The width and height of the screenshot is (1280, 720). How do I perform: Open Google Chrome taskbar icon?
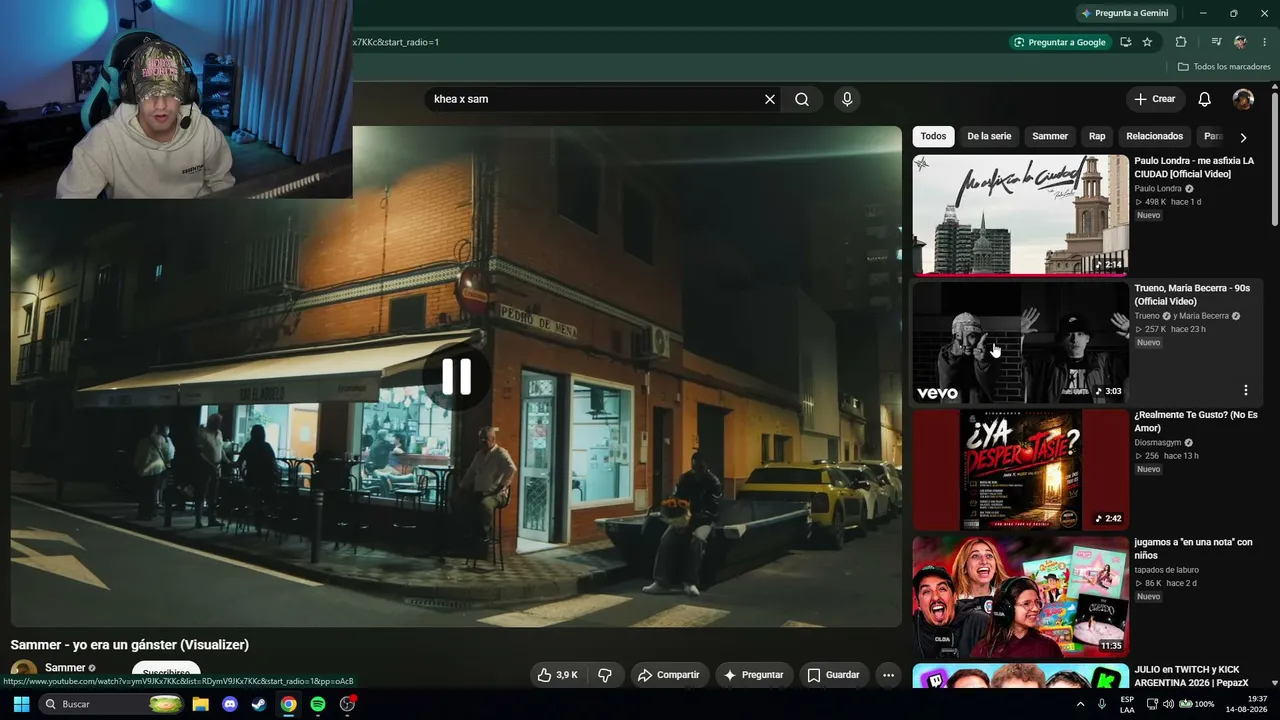click(x=288, y=704)
